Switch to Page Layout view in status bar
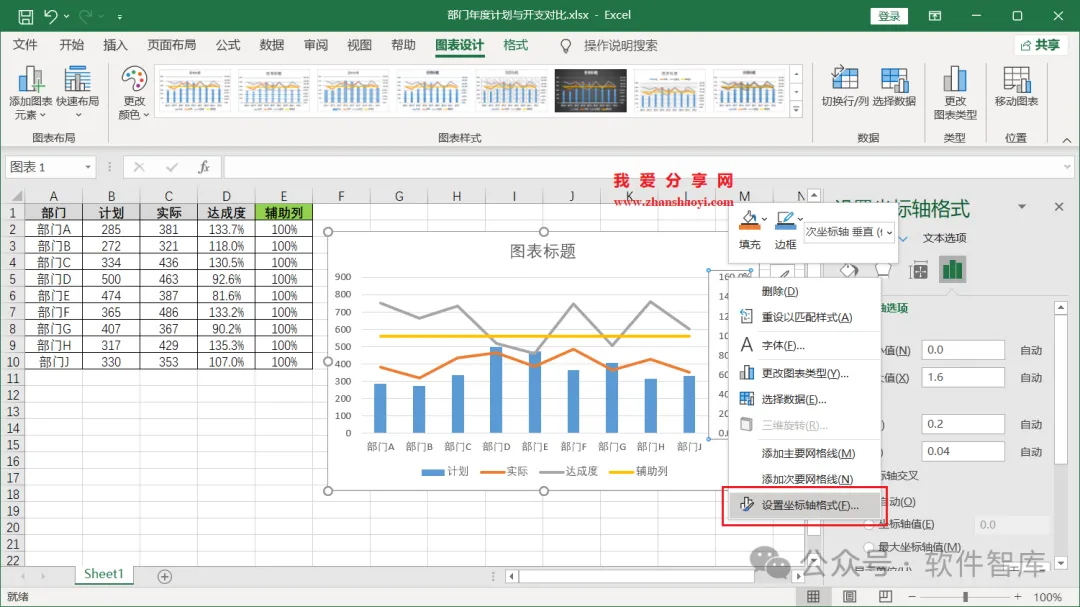 pyautogui.click(x=849, y=597)
